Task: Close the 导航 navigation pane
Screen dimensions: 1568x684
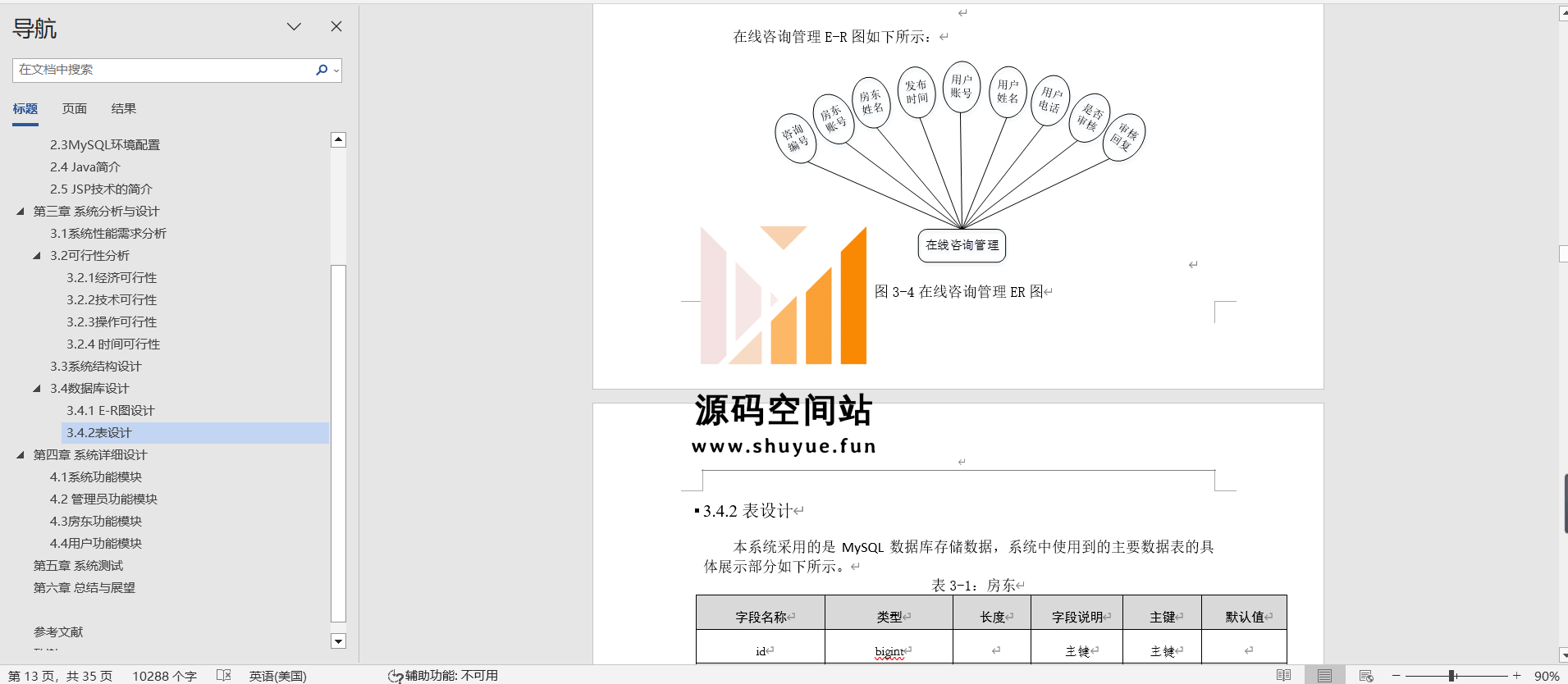Action: [x=336, y=26]
